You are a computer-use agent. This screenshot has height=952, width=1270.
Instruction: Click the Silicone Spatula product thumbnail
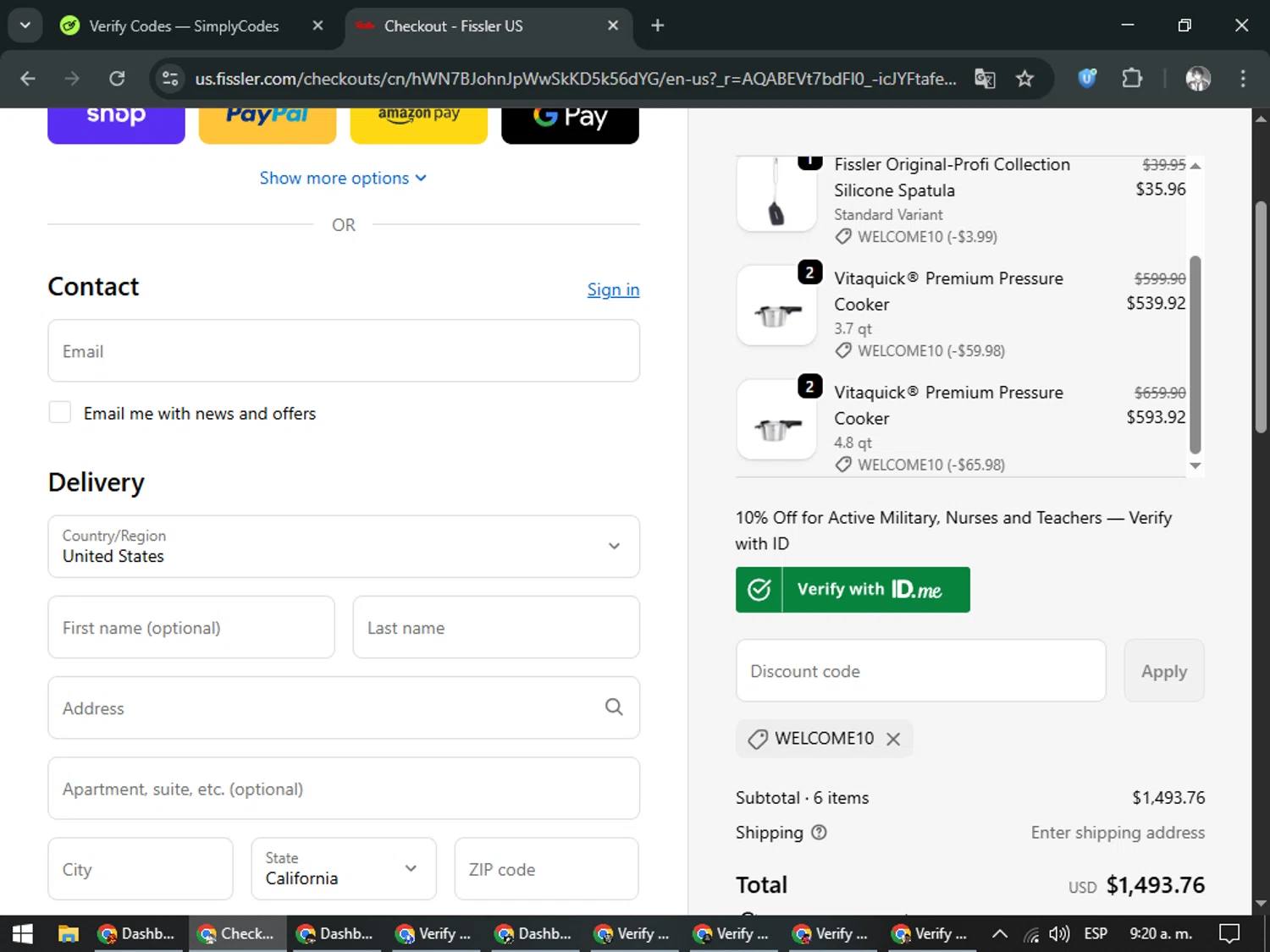776,194
